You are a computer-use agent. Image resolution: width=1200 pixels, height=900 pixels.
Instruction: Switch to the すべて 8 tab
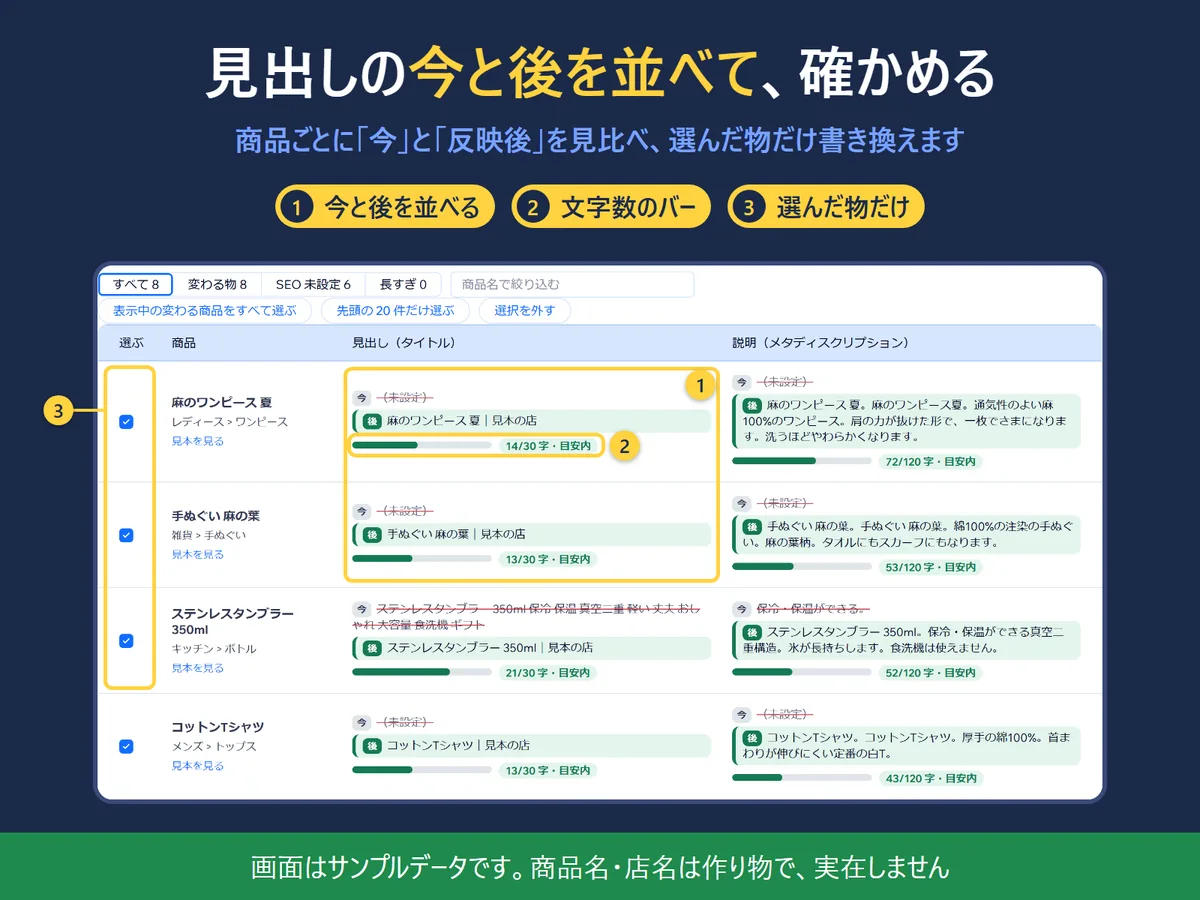(x=135, y=284)
